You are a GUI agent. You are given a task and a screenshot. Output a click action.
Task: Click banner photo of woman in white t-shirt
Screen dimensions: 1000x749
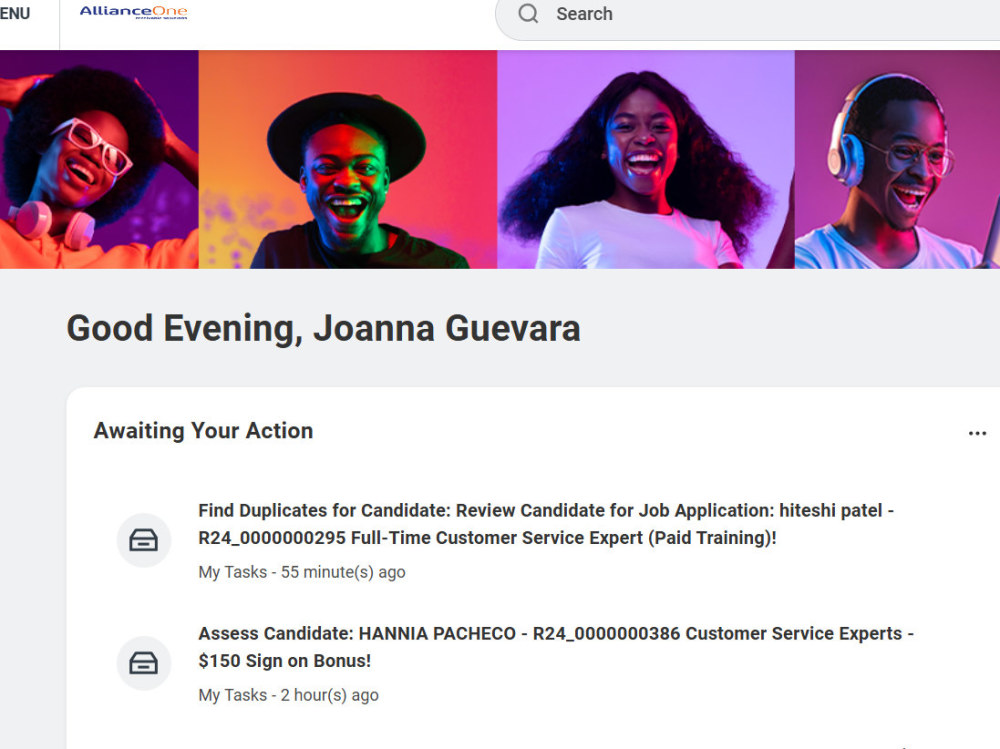point(645,159)
